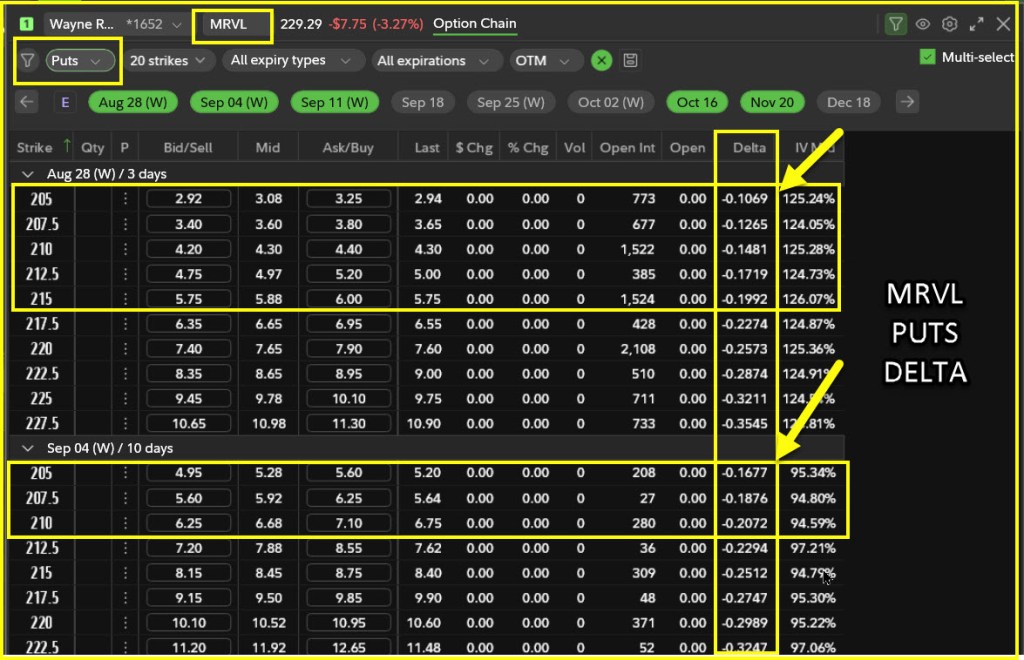The width and height of the screenshot is (1024, 660).
Task: Enable the Dec 18 expiration pill
Action: point(848,102)
